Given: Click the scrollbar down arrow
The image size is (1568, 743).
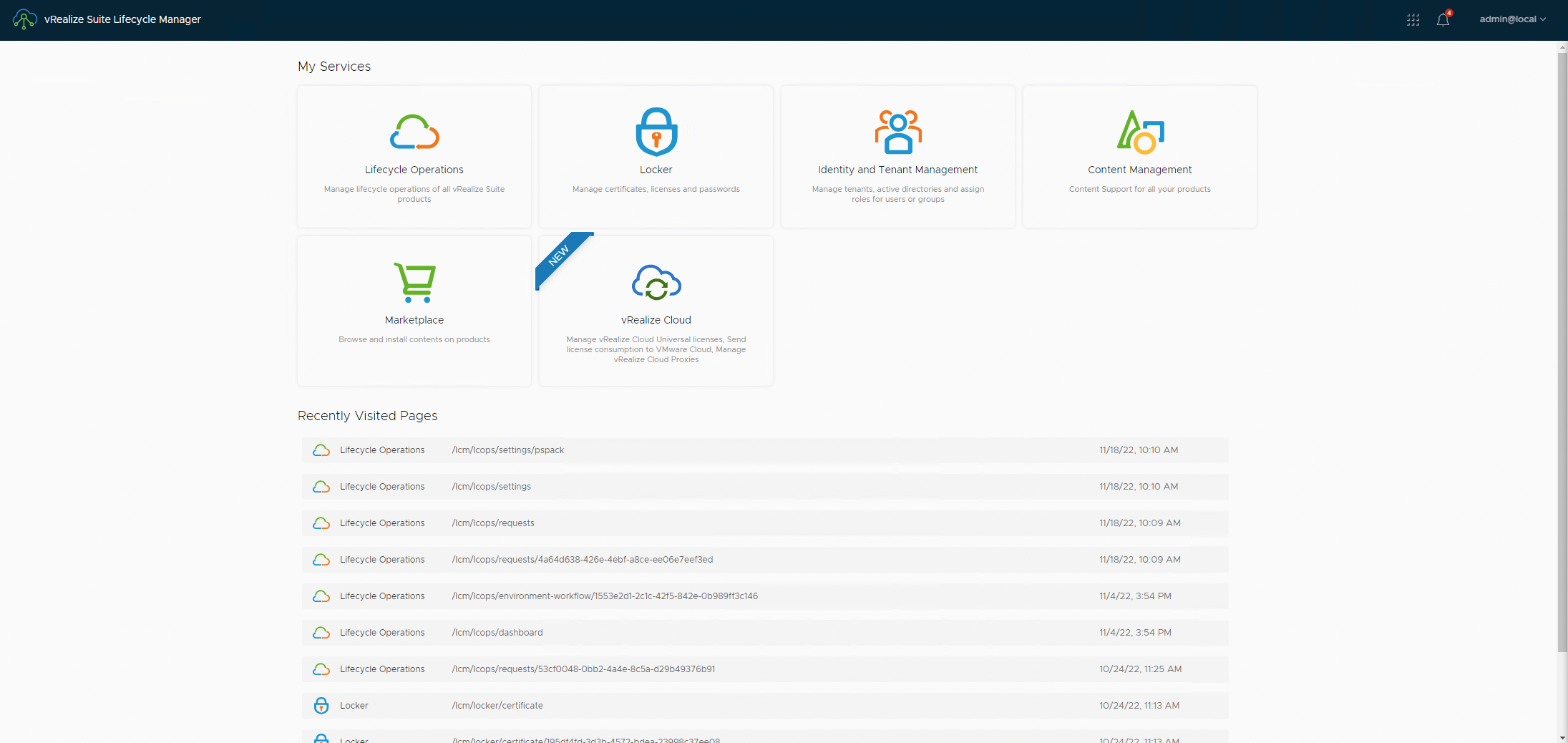Looking at the screenshot, I should (1562, 737).
